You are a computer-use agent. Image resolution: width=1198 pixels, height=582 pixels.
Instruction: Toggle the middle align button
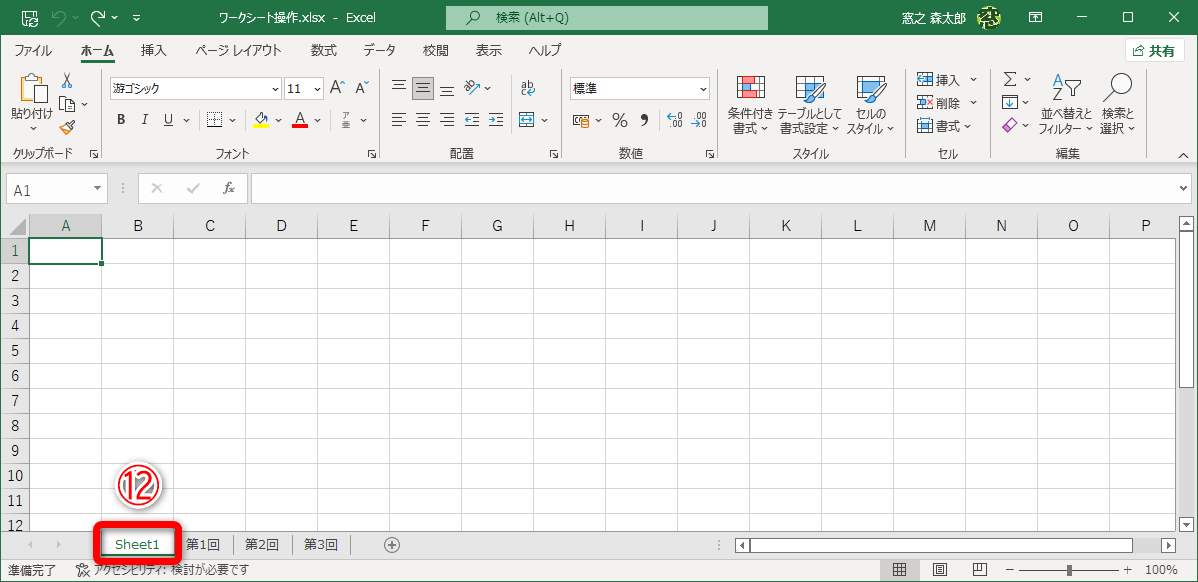423,88
